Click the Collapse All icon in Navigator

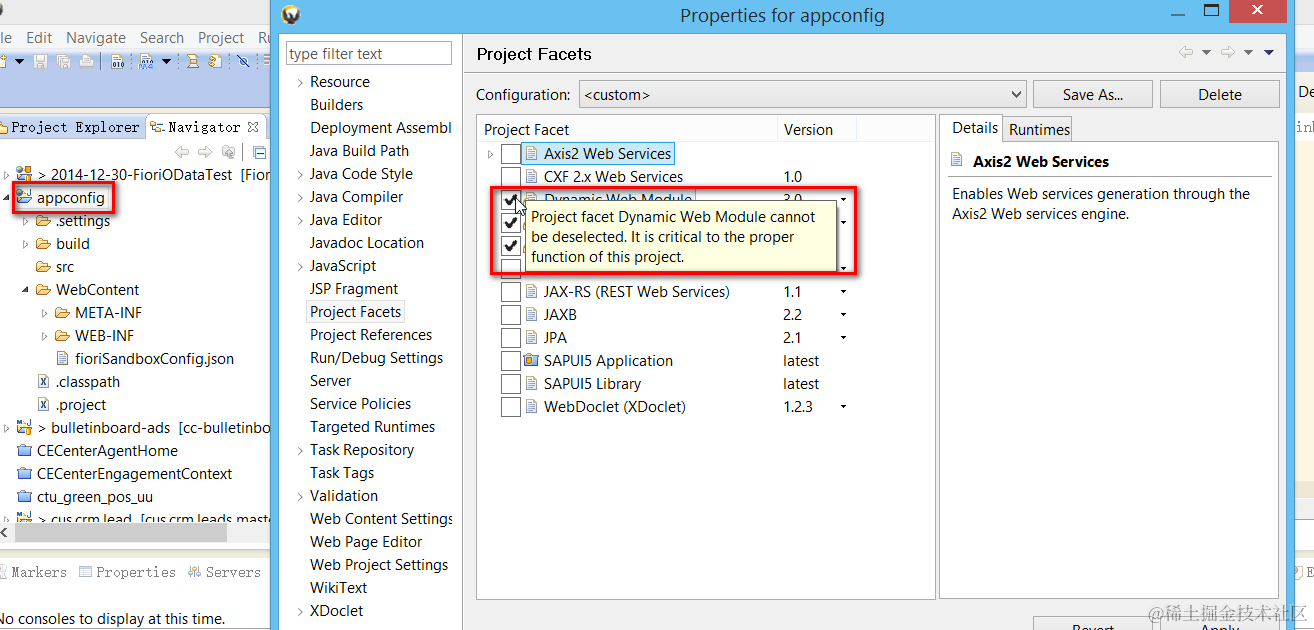pos(259,152)
